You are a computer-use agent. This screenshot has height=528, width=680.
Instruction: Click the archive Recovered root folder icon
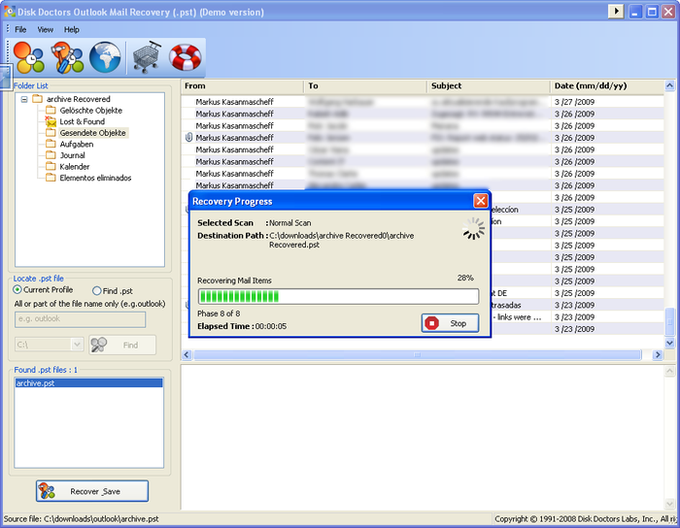(x=38, y=99)
